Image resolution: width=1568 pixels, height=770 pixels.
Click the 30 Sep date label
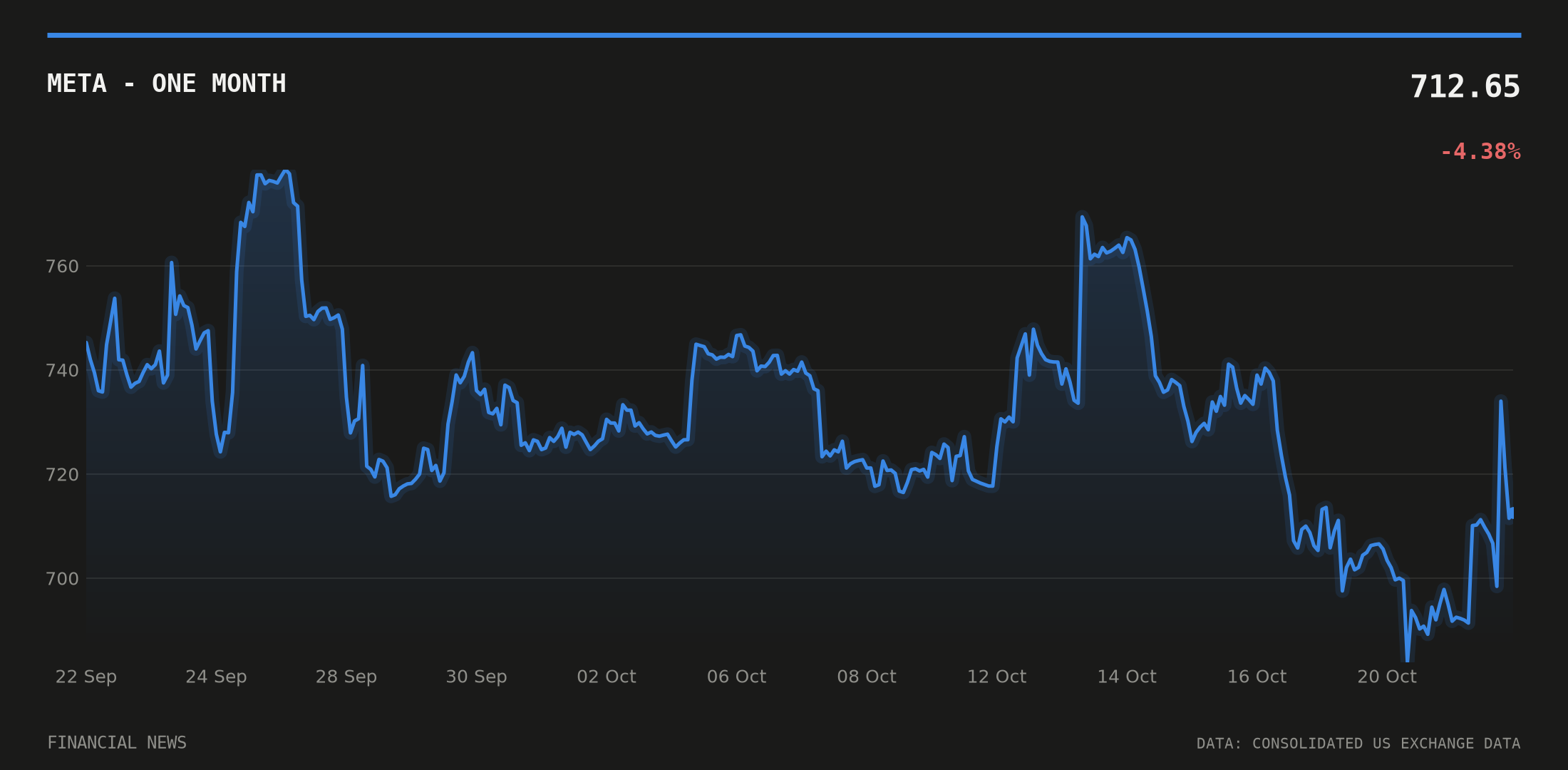coord(476,677)
